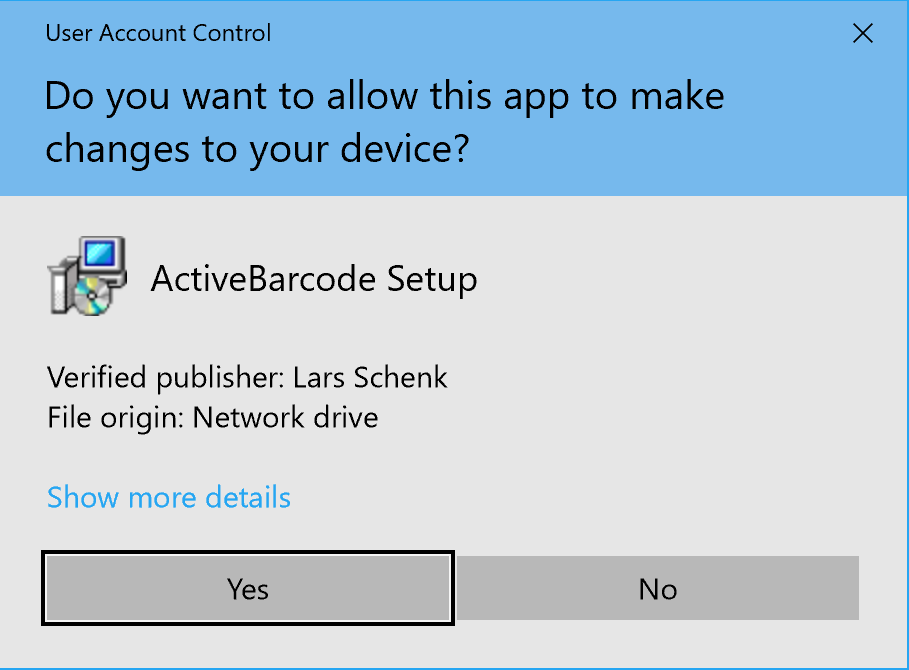Click the ActiveBarcode Setup installer icon
909x670 pixels.
tap(86, 276)
